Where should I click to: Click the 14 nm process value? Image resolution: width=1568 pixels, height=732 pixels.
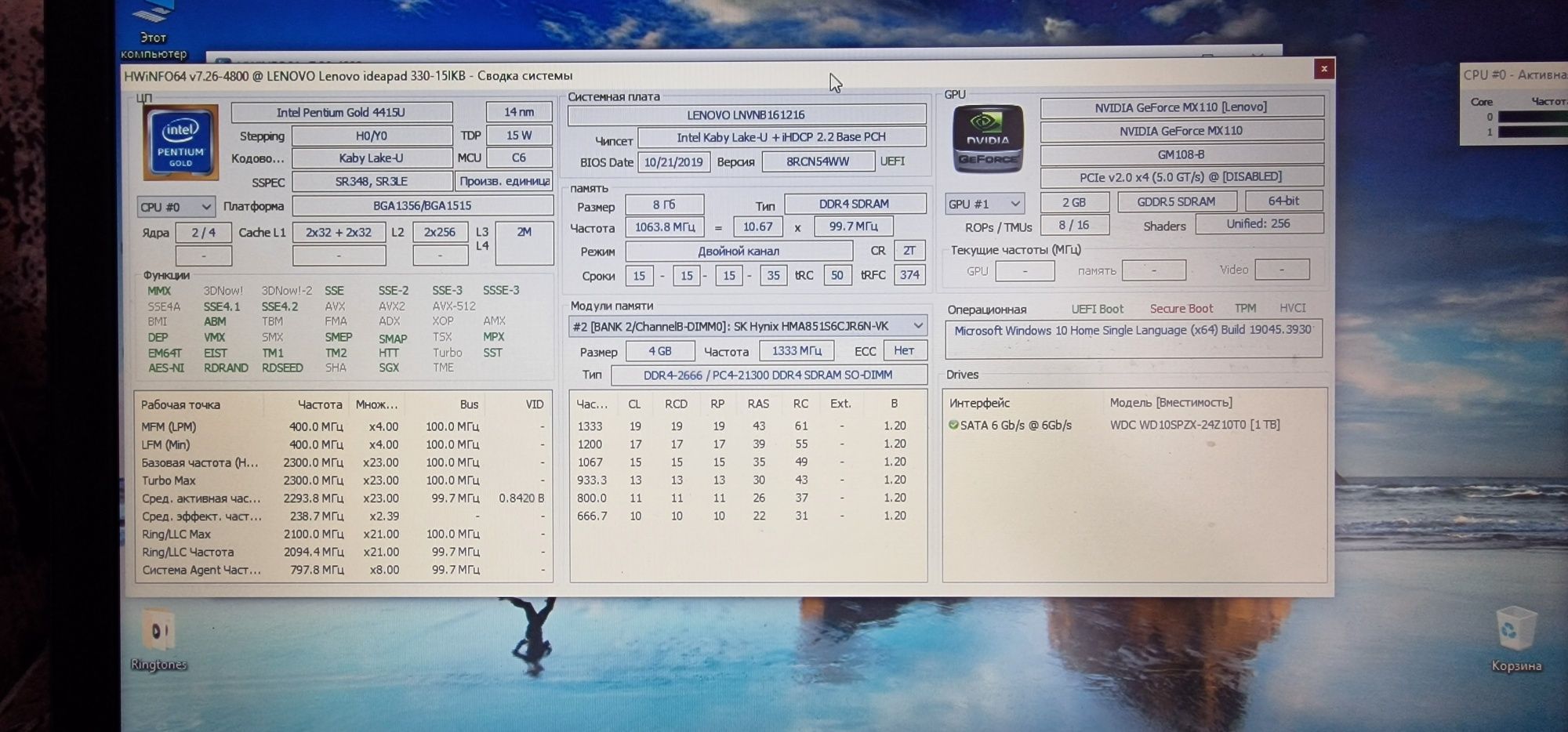point(519,112)
